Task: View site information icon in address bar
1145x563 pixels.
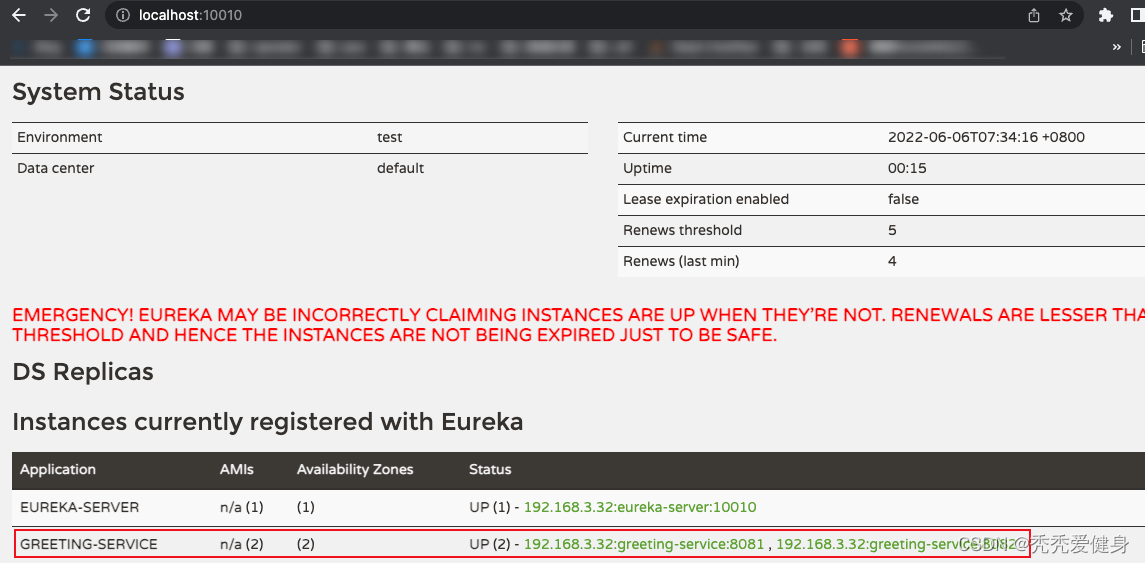Action: pos(123,15)
